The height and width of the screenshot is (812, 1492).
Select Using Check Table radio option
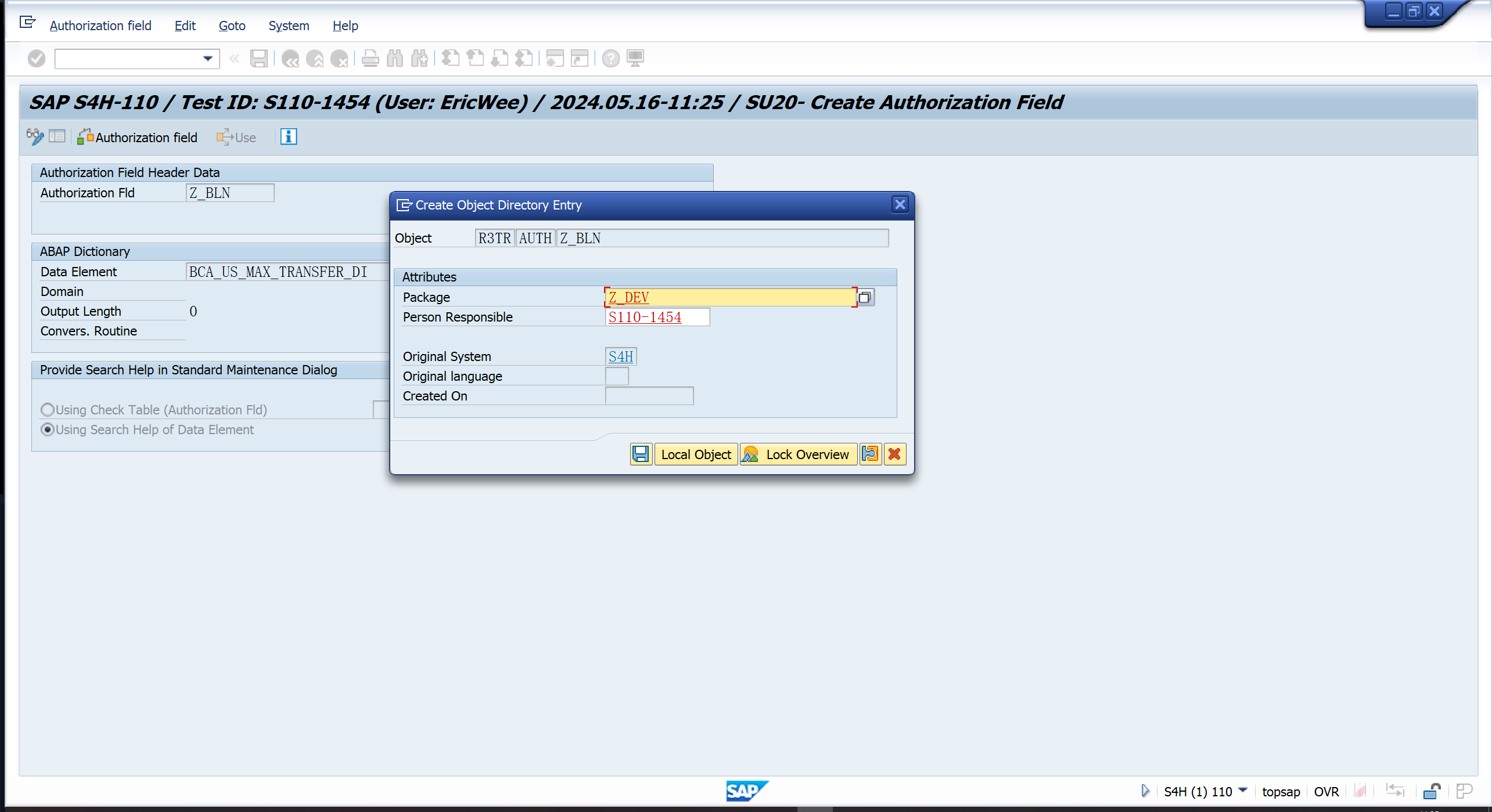[48, 410]
